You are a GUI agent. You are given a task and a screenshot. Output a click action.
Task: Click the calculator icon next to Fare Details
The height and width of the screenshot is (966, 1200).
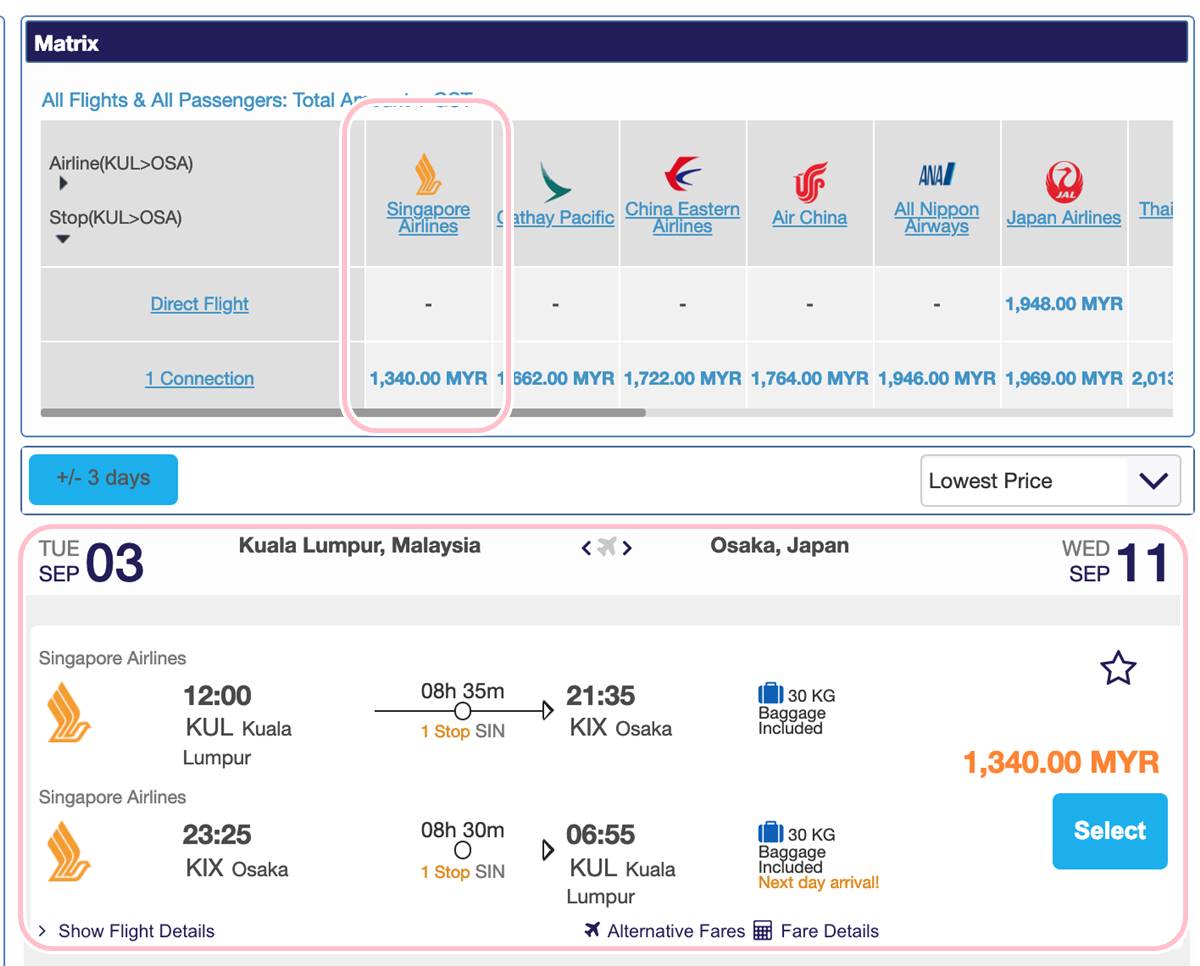[763, 931]
